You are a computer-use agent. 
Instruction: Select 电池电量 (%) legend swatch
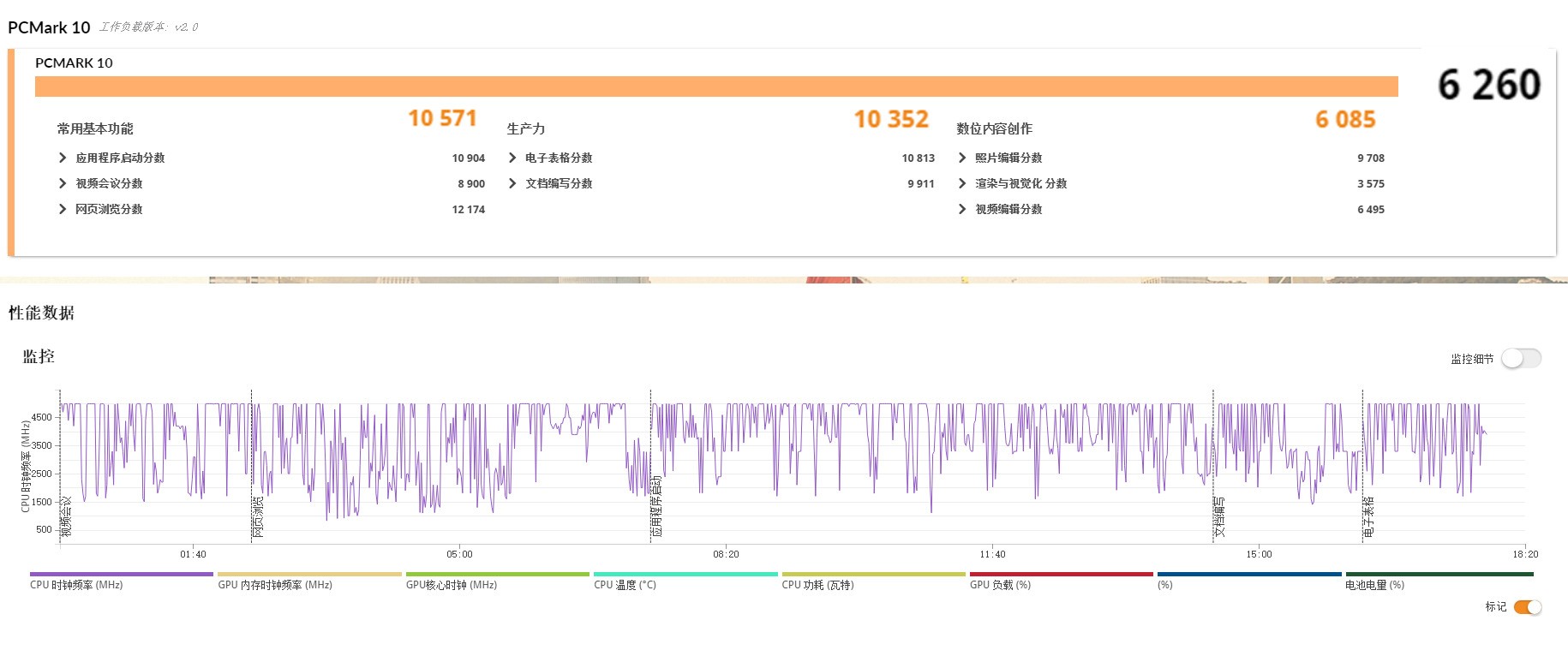(1439, 575)
